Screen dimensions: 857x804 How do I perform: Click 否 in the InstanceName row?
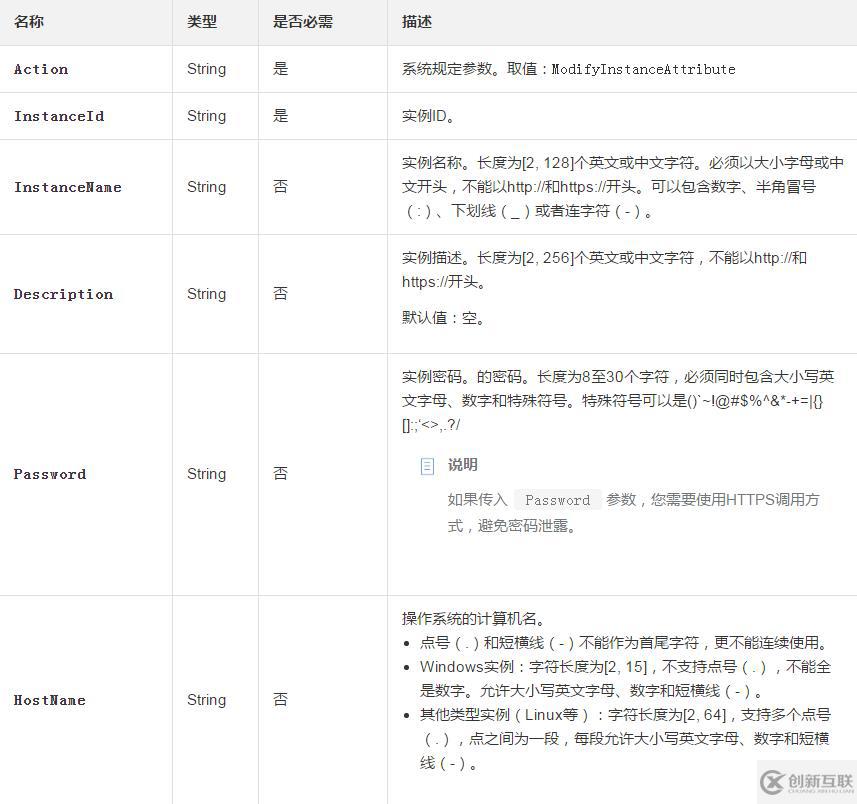click(280, 187)
